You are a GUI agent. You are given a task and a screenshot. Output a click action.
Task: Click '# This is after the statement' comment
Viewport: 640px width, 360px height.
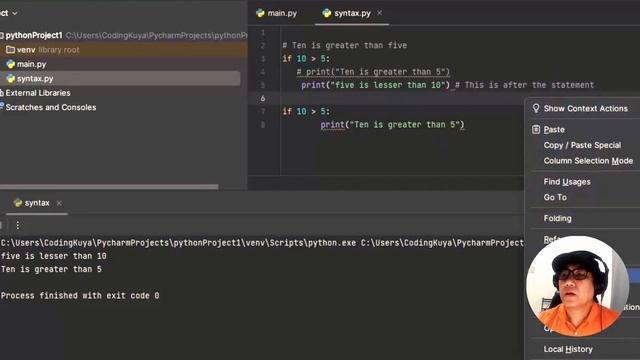(x=524, y=85)
